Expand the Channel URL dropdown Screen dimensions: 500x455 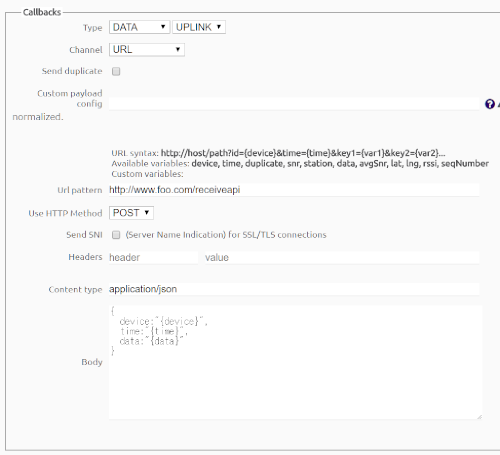(147, 50)
